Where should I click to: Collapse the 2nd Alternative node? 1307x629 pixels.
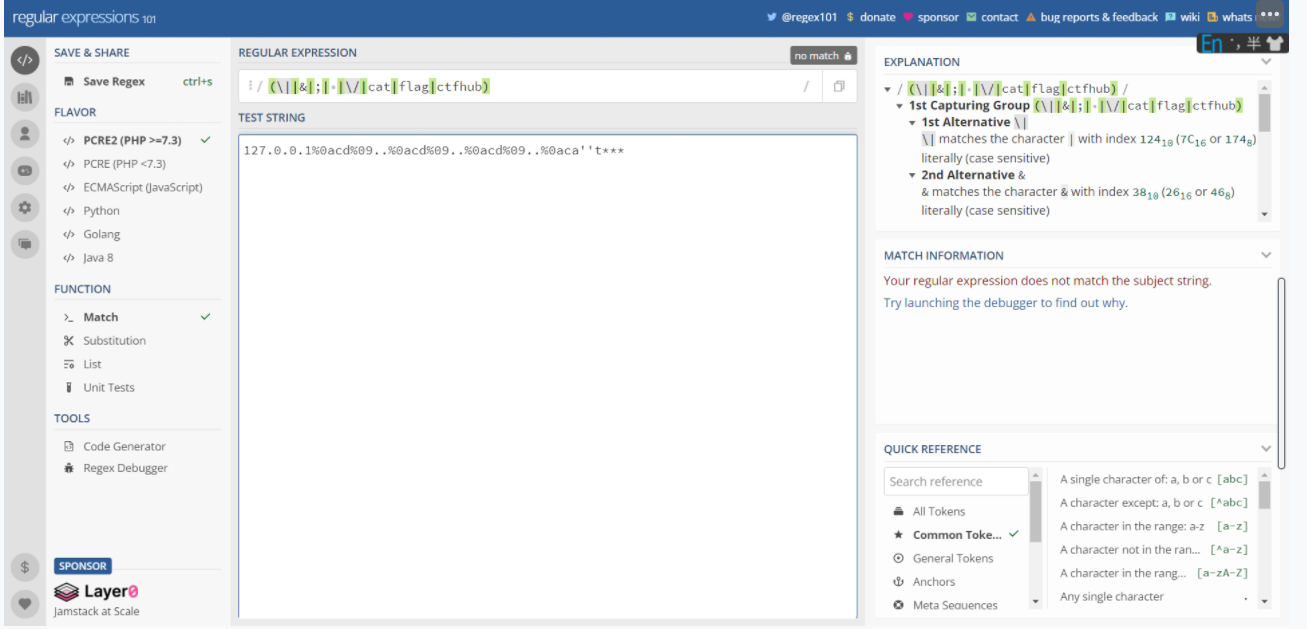912,175
